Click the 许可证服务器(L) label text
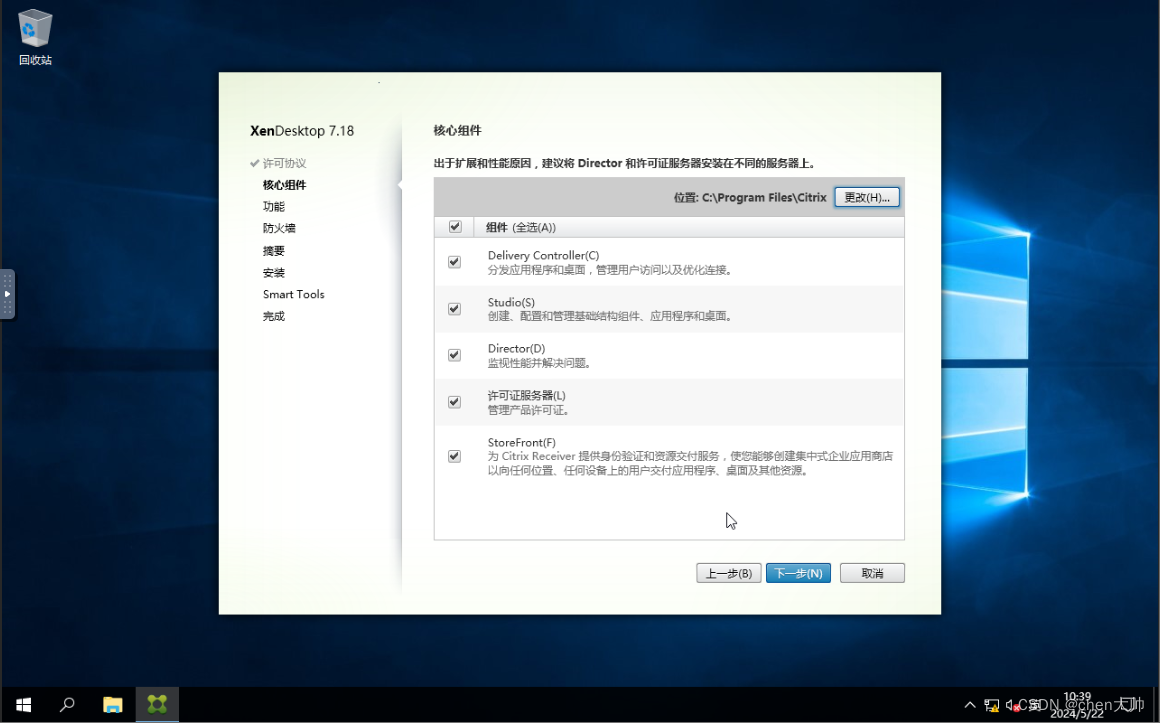 pyautogui.click(x=526, y=395)
